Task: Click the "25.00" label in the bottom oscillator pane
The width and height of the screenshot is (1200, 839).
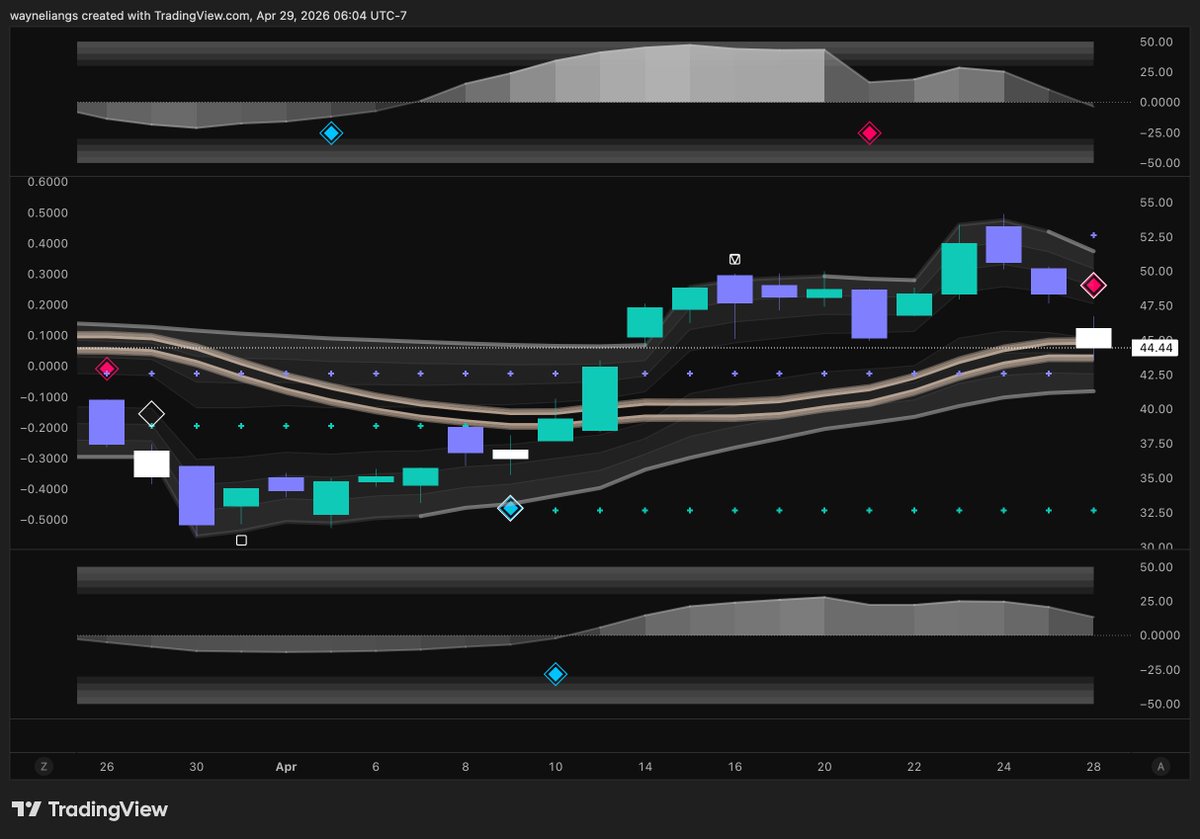Action: (1155, 601)
